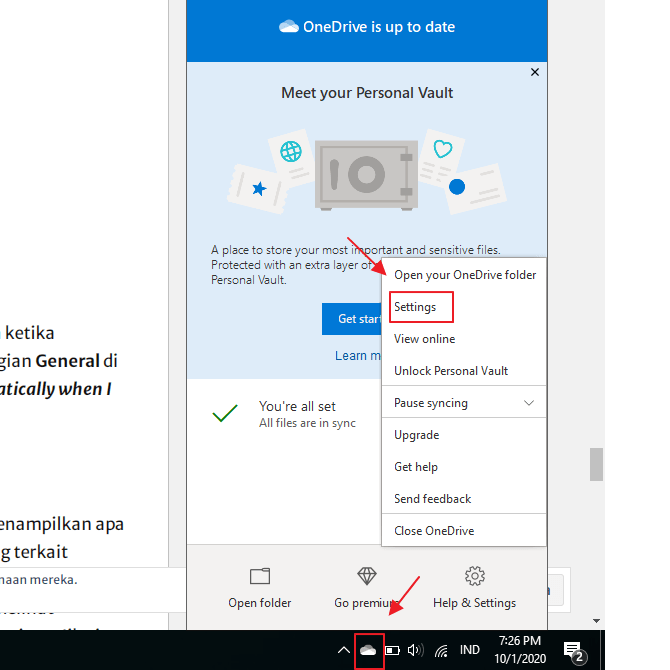Open Help & Settings gear icon
670x670 pixels.
[475, 576]
